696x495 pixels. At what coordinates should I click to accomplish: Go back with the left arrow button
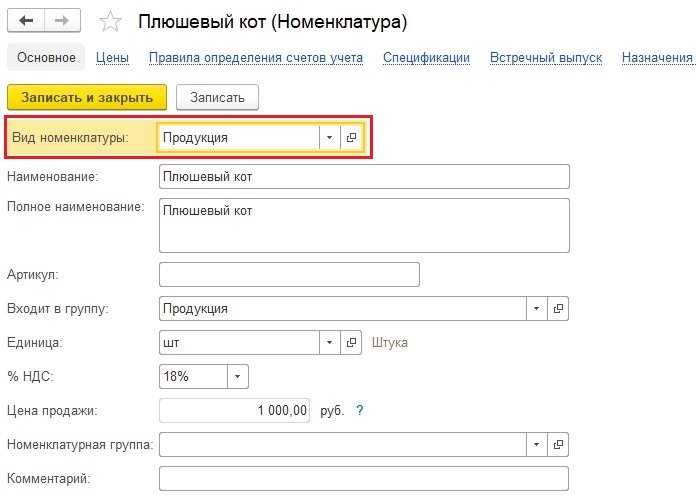[26, 20]
